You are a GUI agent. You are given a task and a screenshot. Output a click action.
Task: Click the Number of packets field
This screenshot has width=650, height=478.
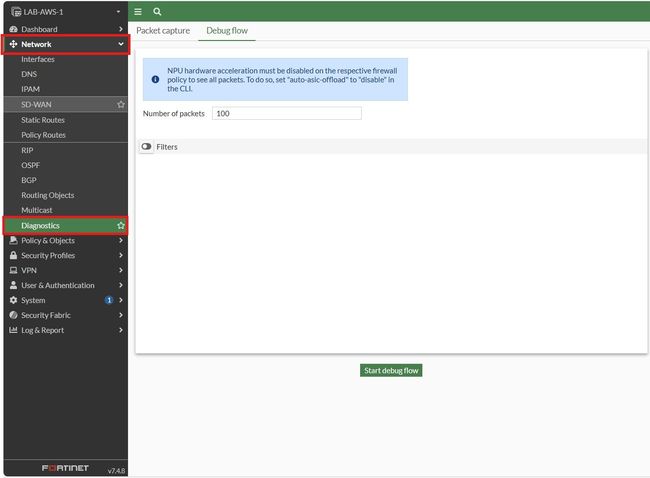click(x=286, y=113)
